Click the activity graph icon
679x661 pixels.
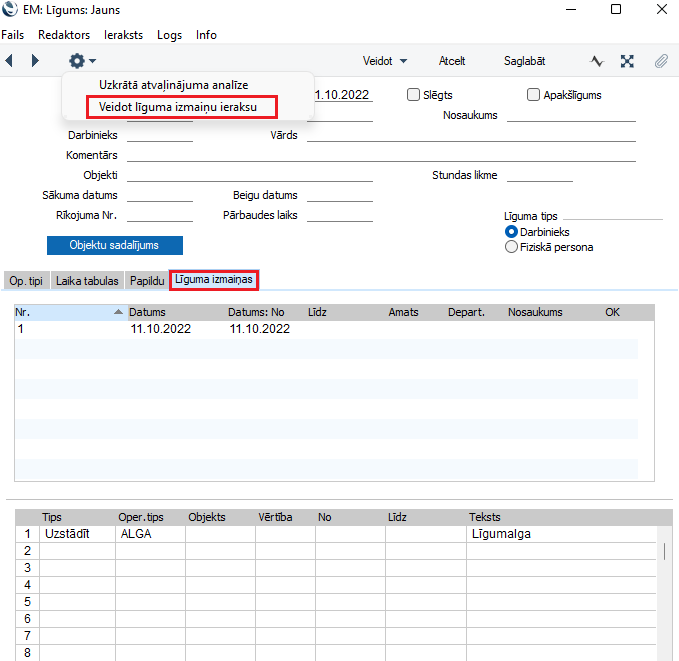pyautogui.click(x=597, y=61)
